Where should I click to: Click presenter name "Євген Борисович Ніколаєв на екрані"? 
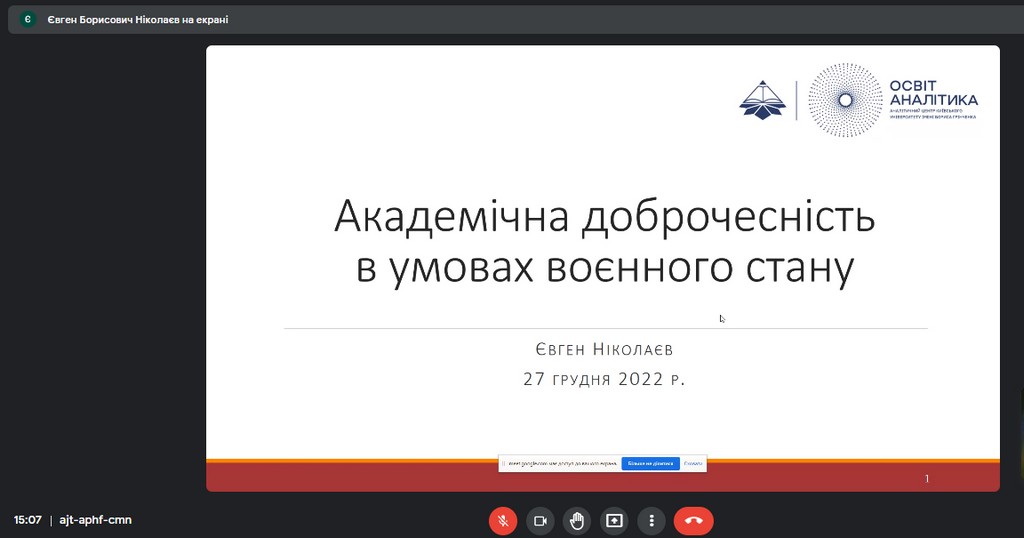[138, 19]
